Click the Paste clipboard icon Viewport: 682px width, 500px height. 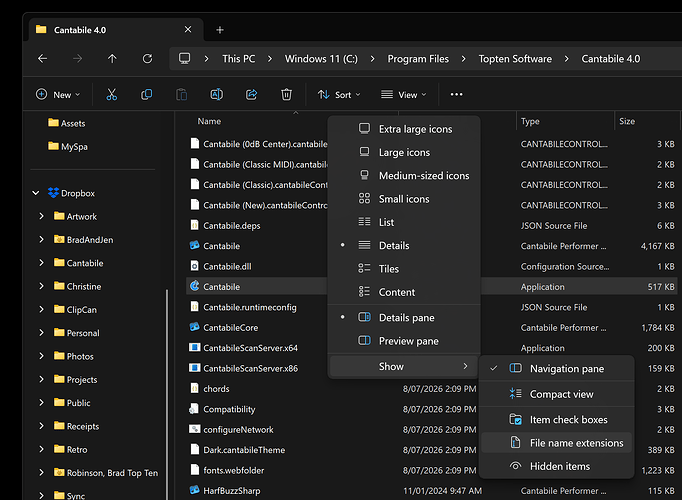181,94
